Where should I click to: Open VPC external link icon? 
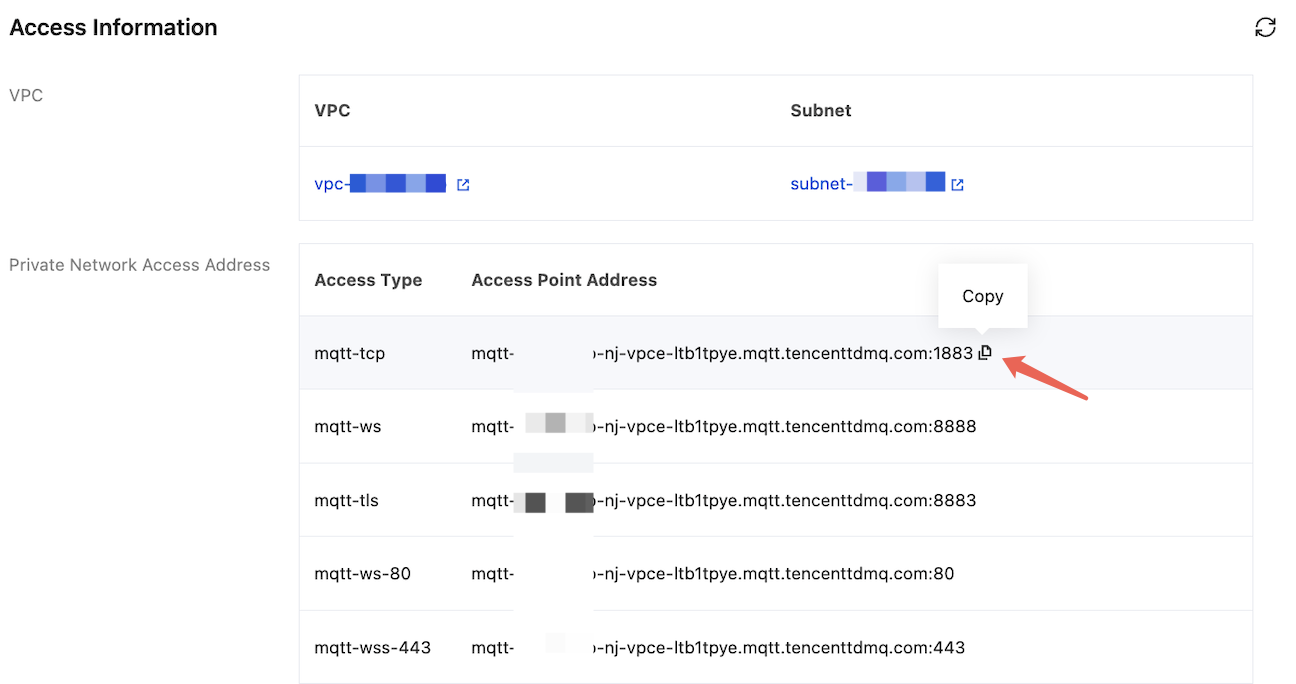(x=463, y=185)
